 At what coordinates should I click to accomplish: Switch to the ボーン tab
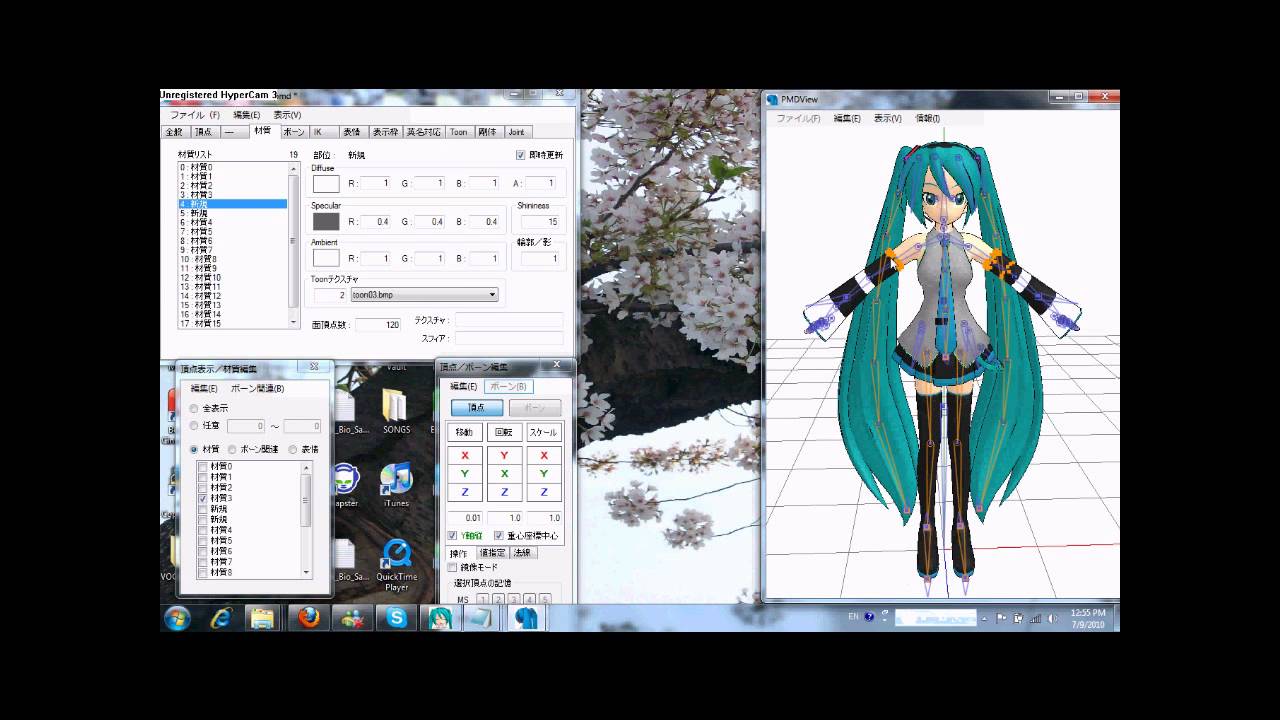point(294,132)
